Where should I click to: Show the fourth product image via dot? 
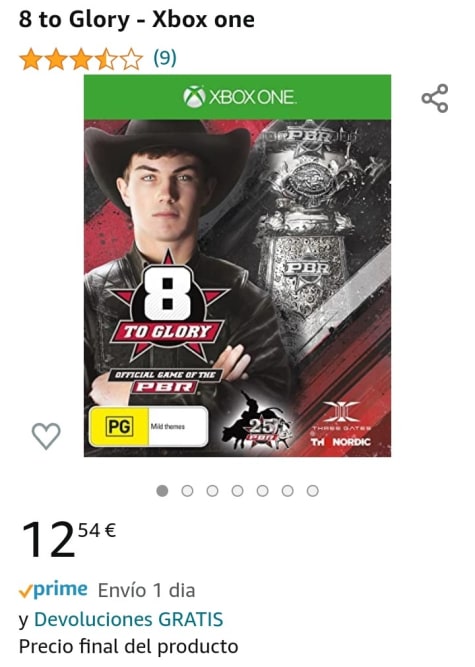(238, 491)
